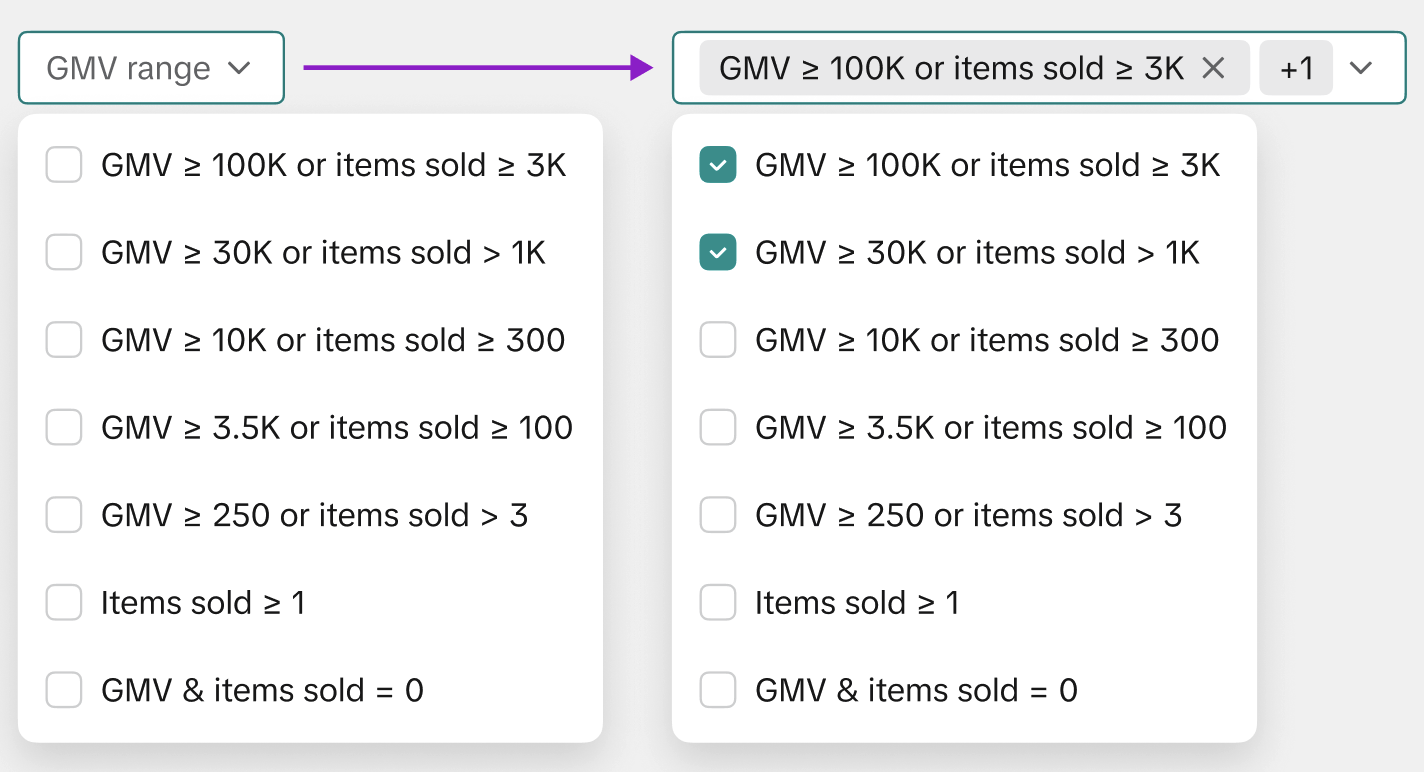Check GMV ≥ 10K in right list
1424x772 pixels.
click(x=718, y=340)
